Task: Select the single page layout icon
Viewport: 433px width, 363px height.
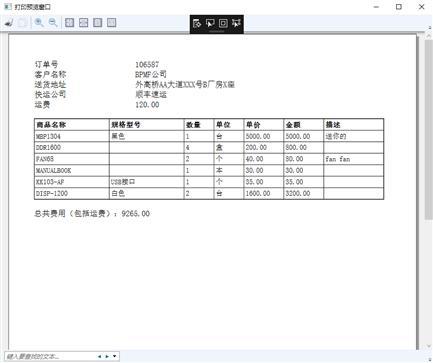Action: pos(97,23)
